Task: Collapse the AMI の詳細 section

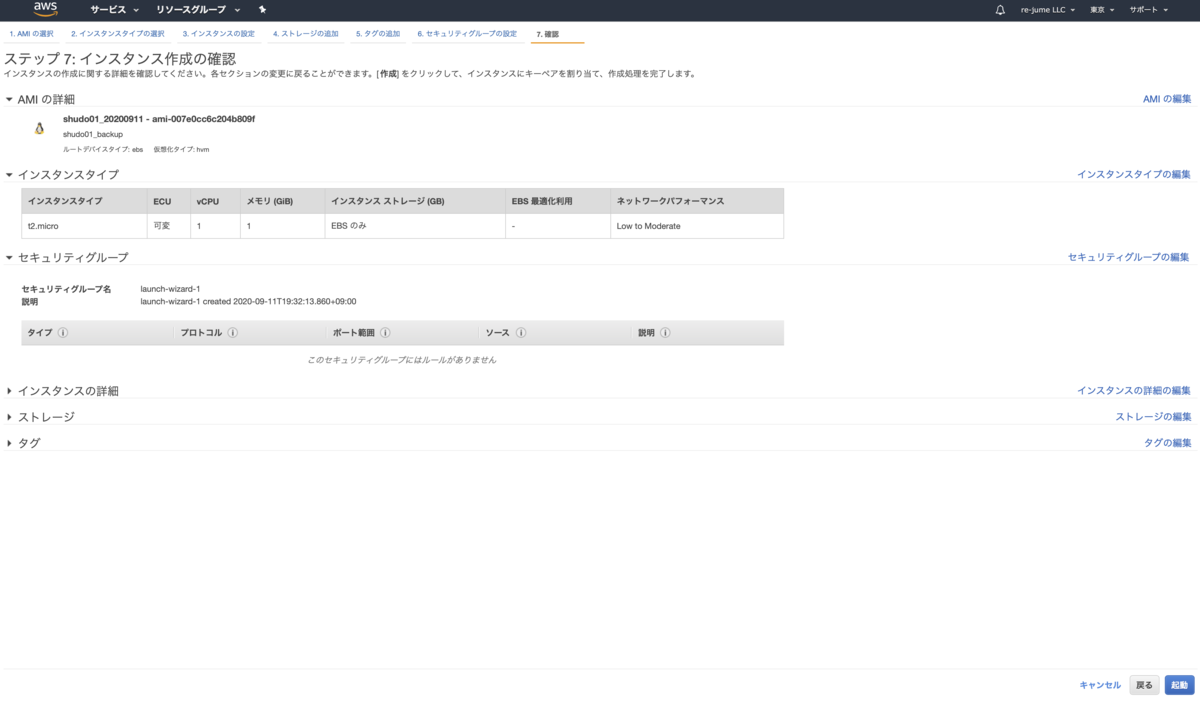Action: [x=10, y=99]
